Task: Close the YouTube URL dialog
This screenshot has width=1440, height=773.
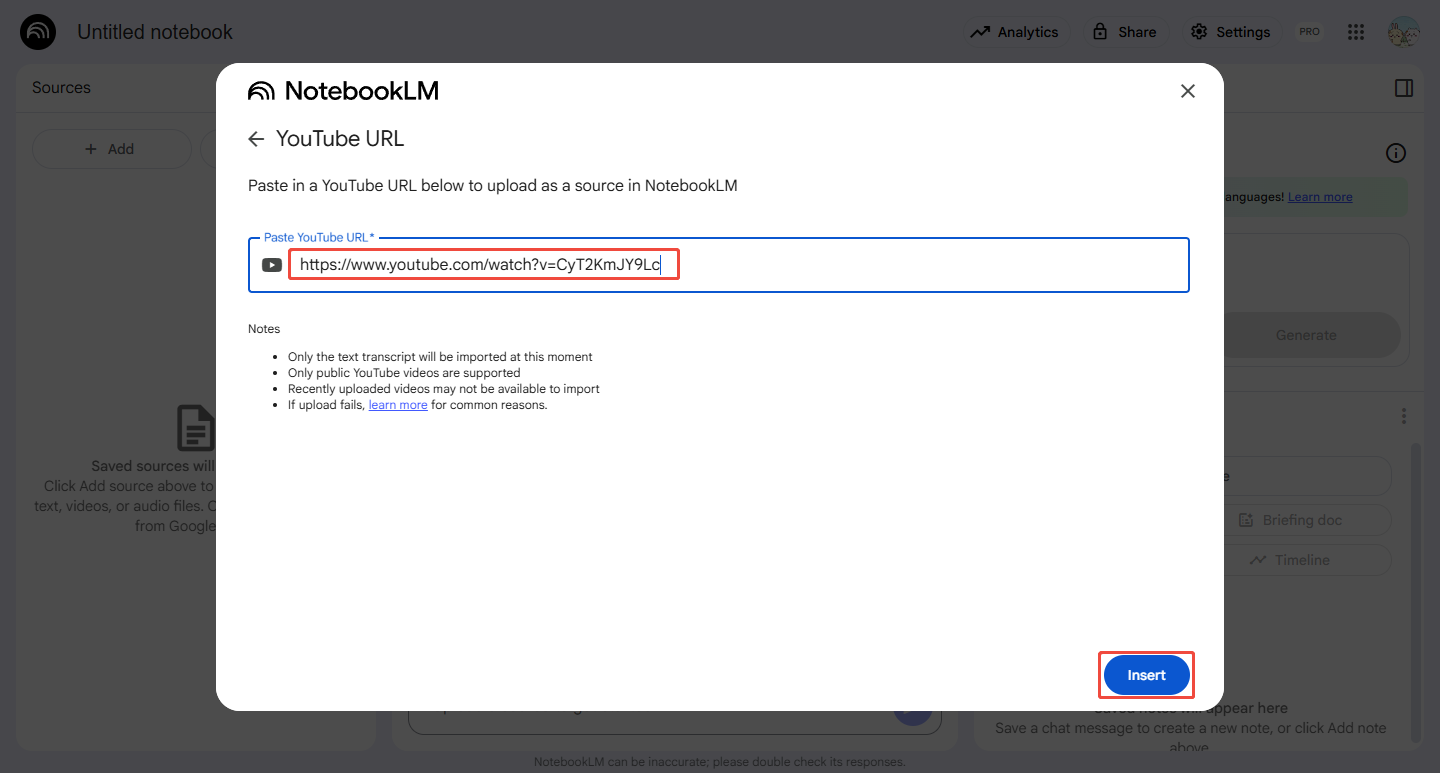Action: (1187, 91)
